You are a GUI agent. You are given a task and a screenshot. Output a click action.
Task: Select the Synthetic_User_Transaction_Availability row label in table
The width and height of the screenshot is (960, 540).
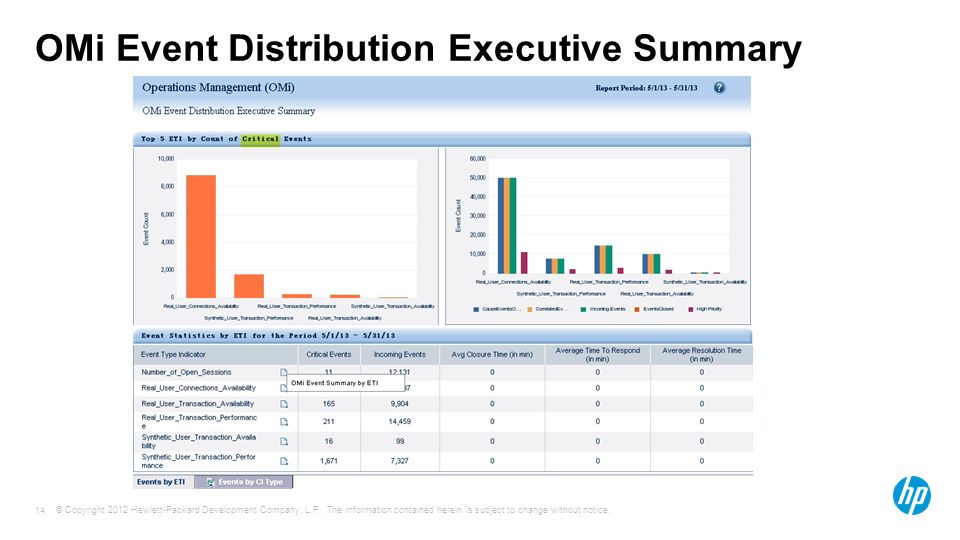point(199,441)
